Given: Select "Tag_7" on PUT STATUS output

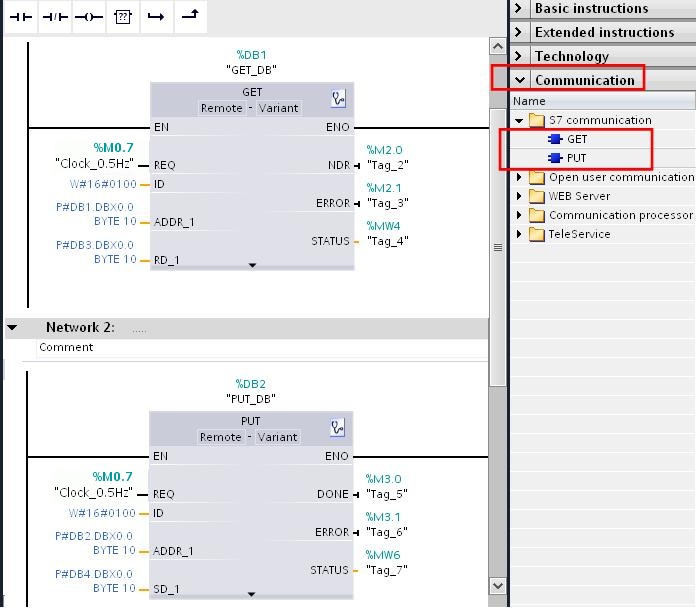Looking at the screenshot, I should pos(387,570).
